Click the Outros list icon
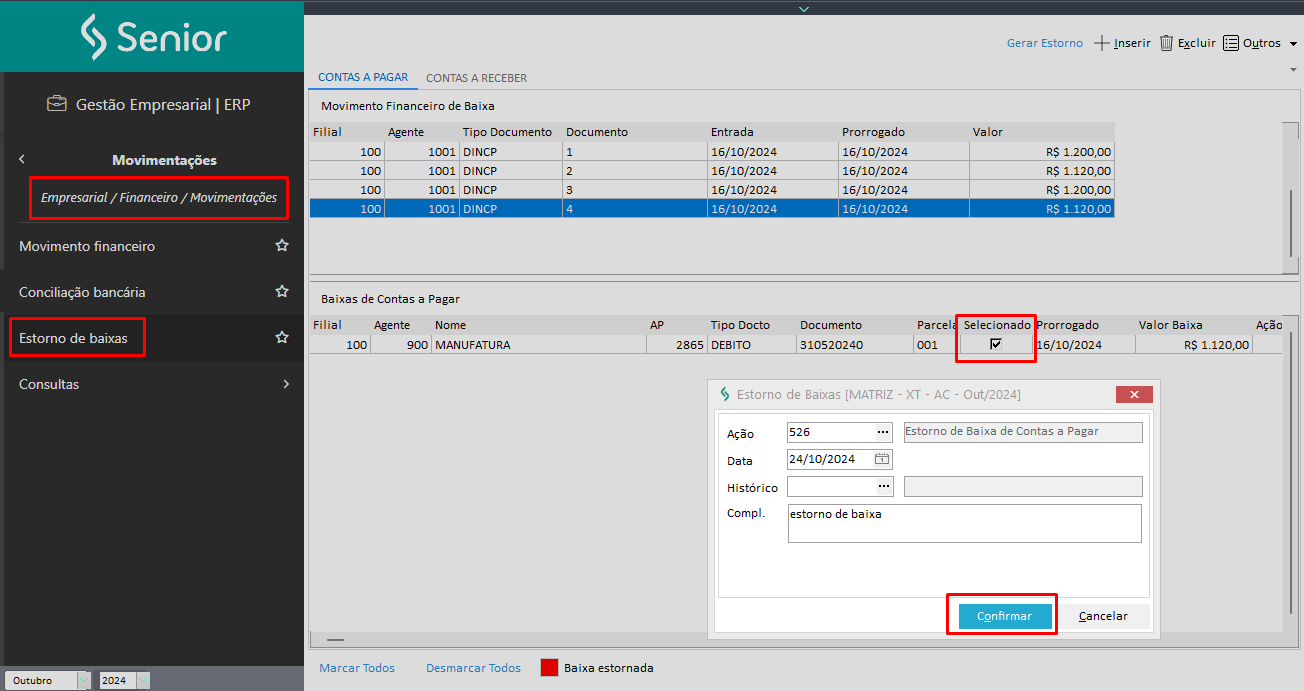The image size is (1304, 691). (1231, 43)
